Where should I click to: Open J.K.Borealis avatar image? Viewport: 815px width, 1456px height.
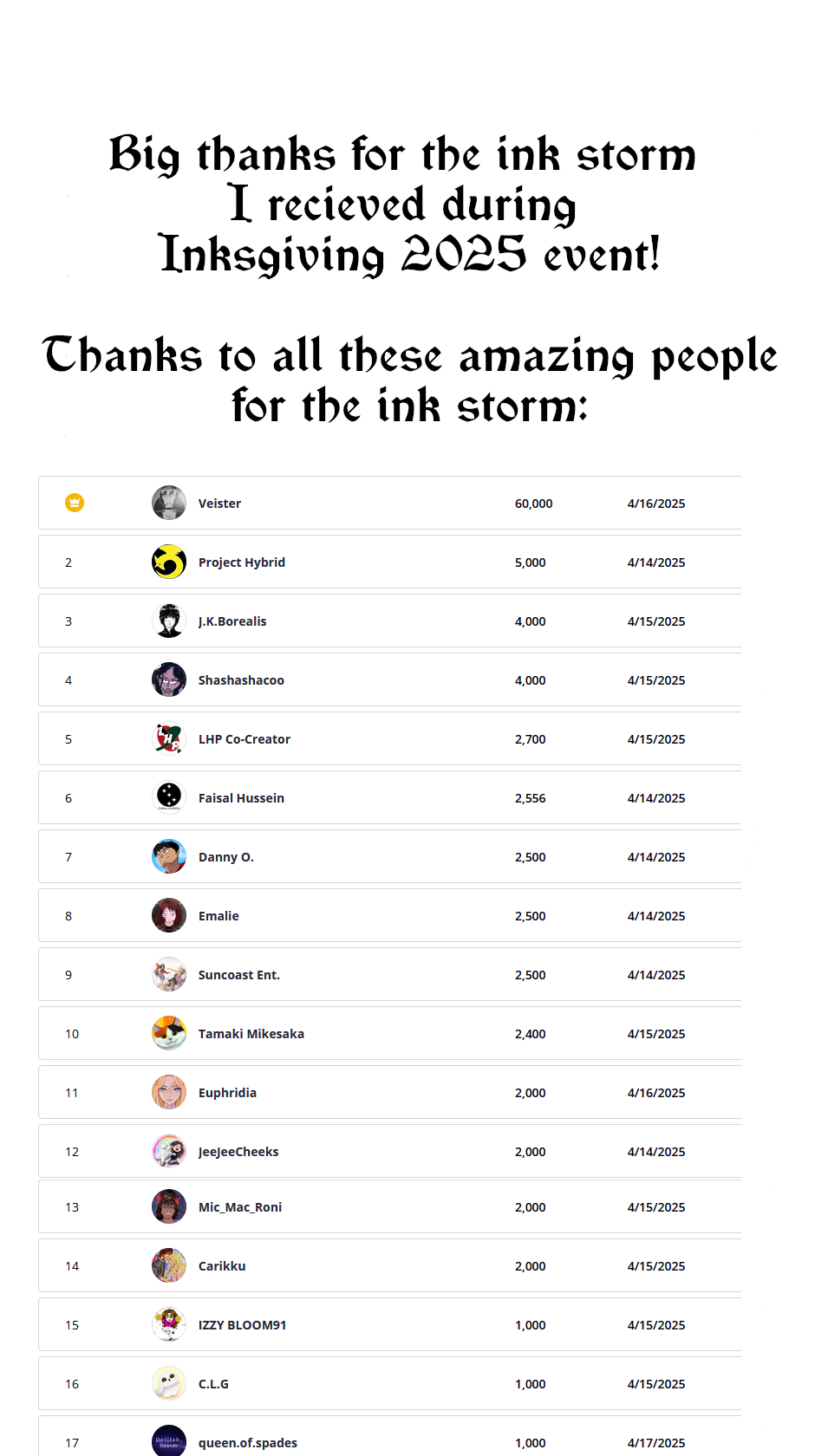pyautogui.click(x=169, y=621)
